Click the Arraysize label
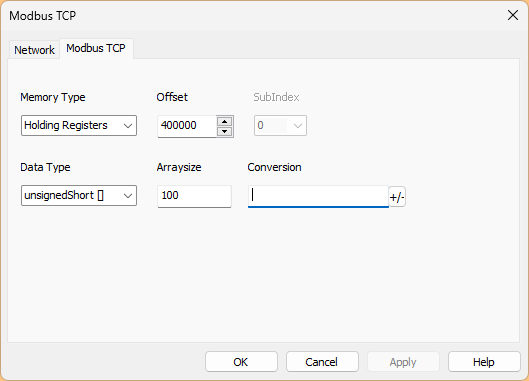The width and height of the screenshot is (529, 381). 179,167
